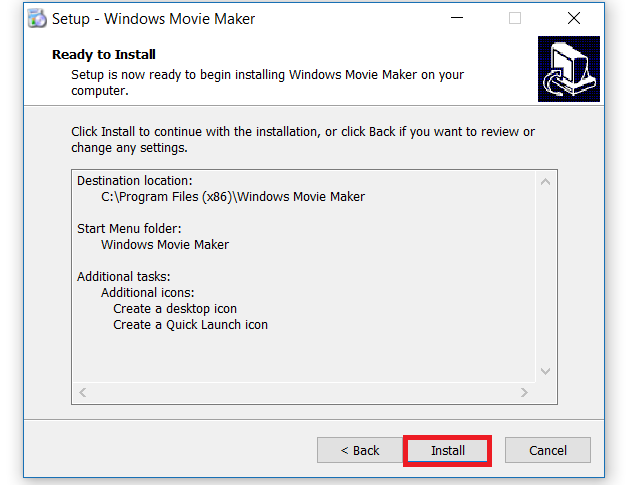630x485 pixels.
Task: Click the Install button
Action: click(x=447, y=450)
